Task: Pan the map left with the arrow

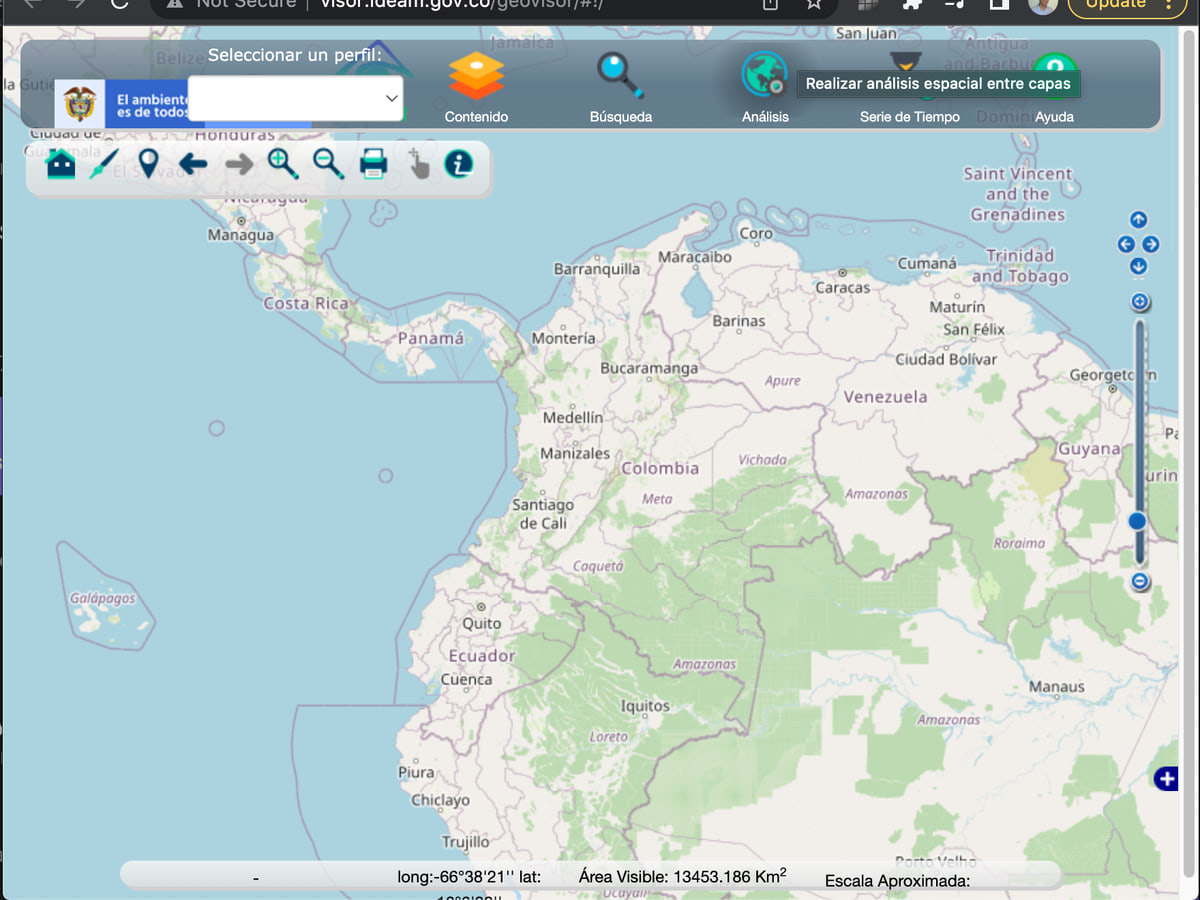Action: [1126, 244]
